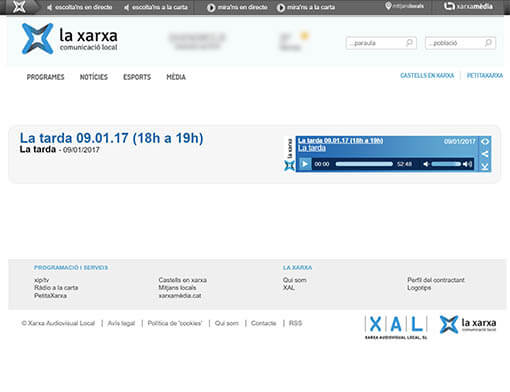Click the heading La tarda 09.01.17 (18h a 19h)
The width and height of the screenshot is (510, 392).
tap(111, 138)
